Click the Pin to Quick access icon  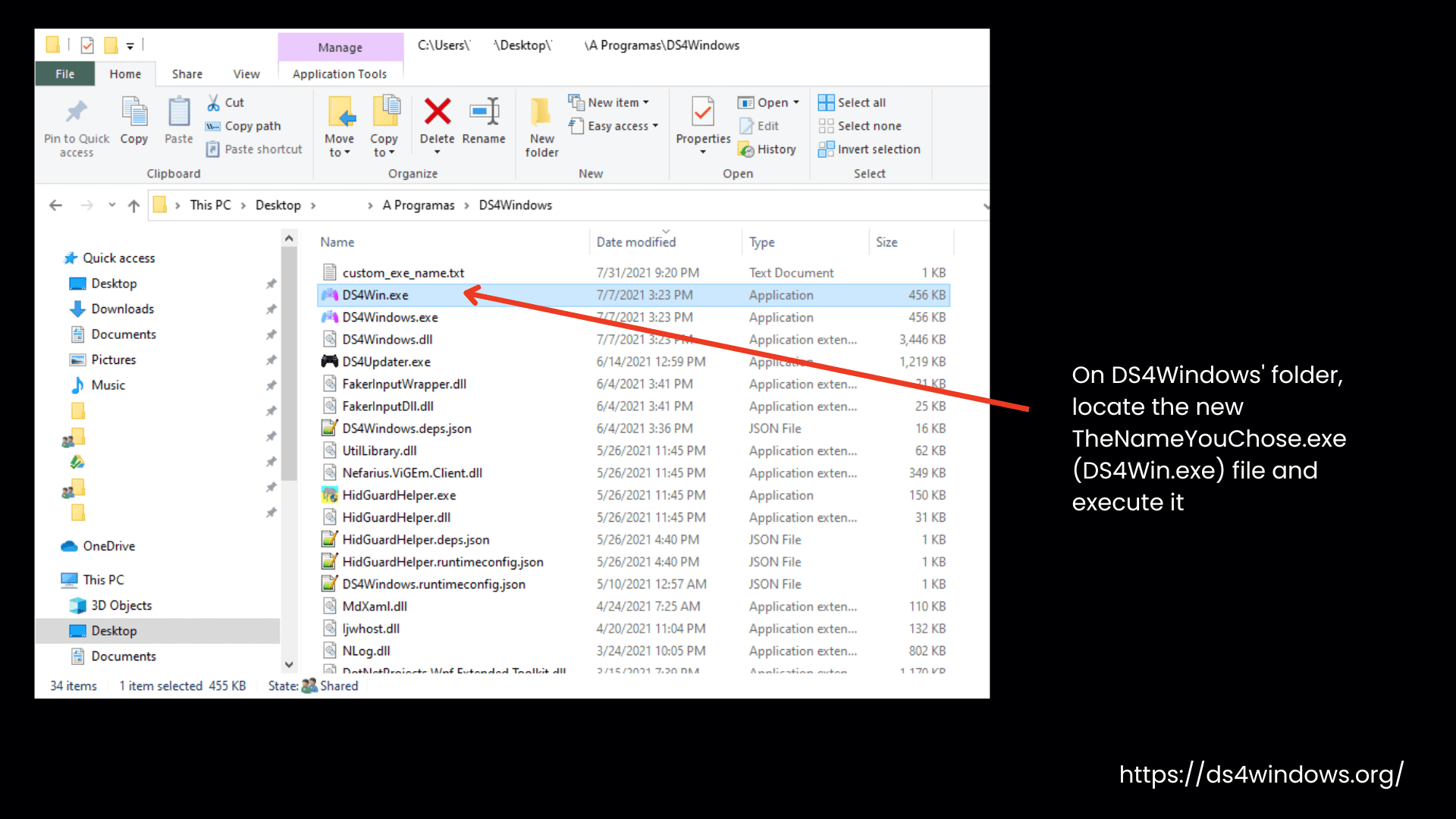[76, 112]
